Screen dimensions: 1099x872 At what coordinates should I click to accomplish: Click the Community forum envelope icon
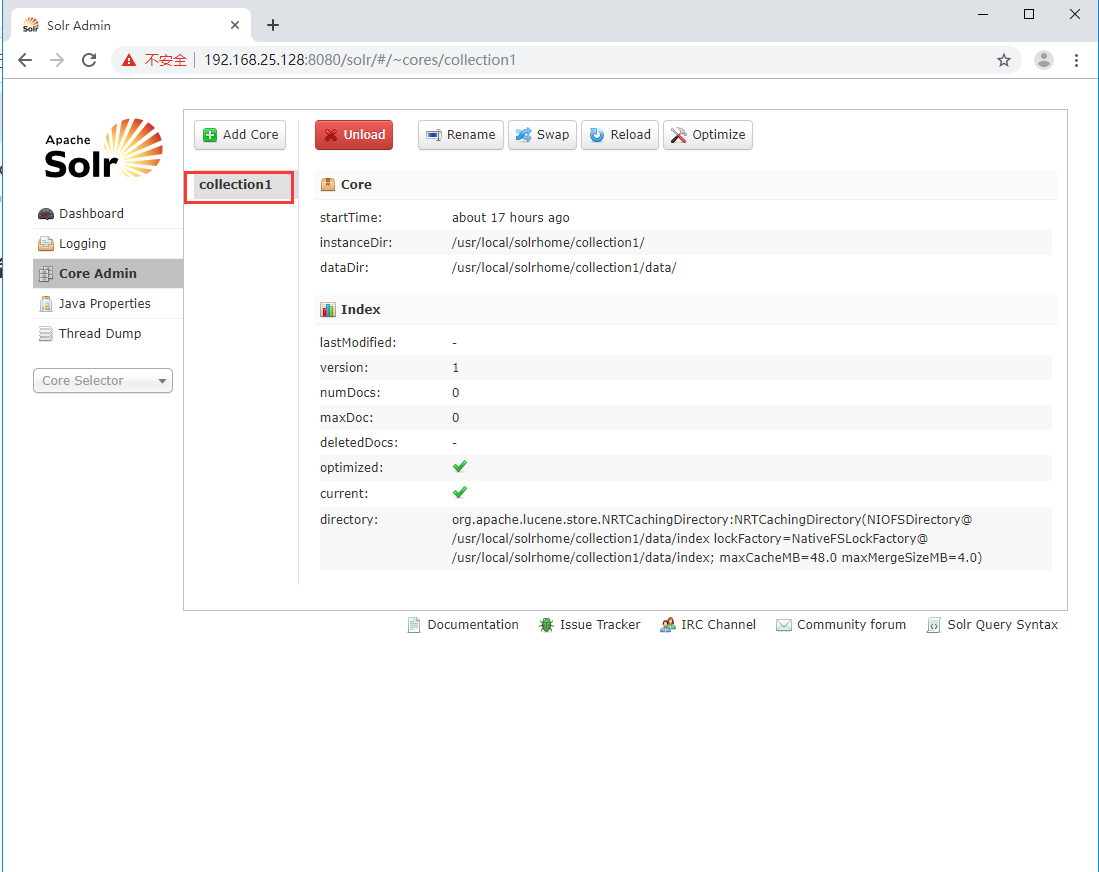coord(784,625)
